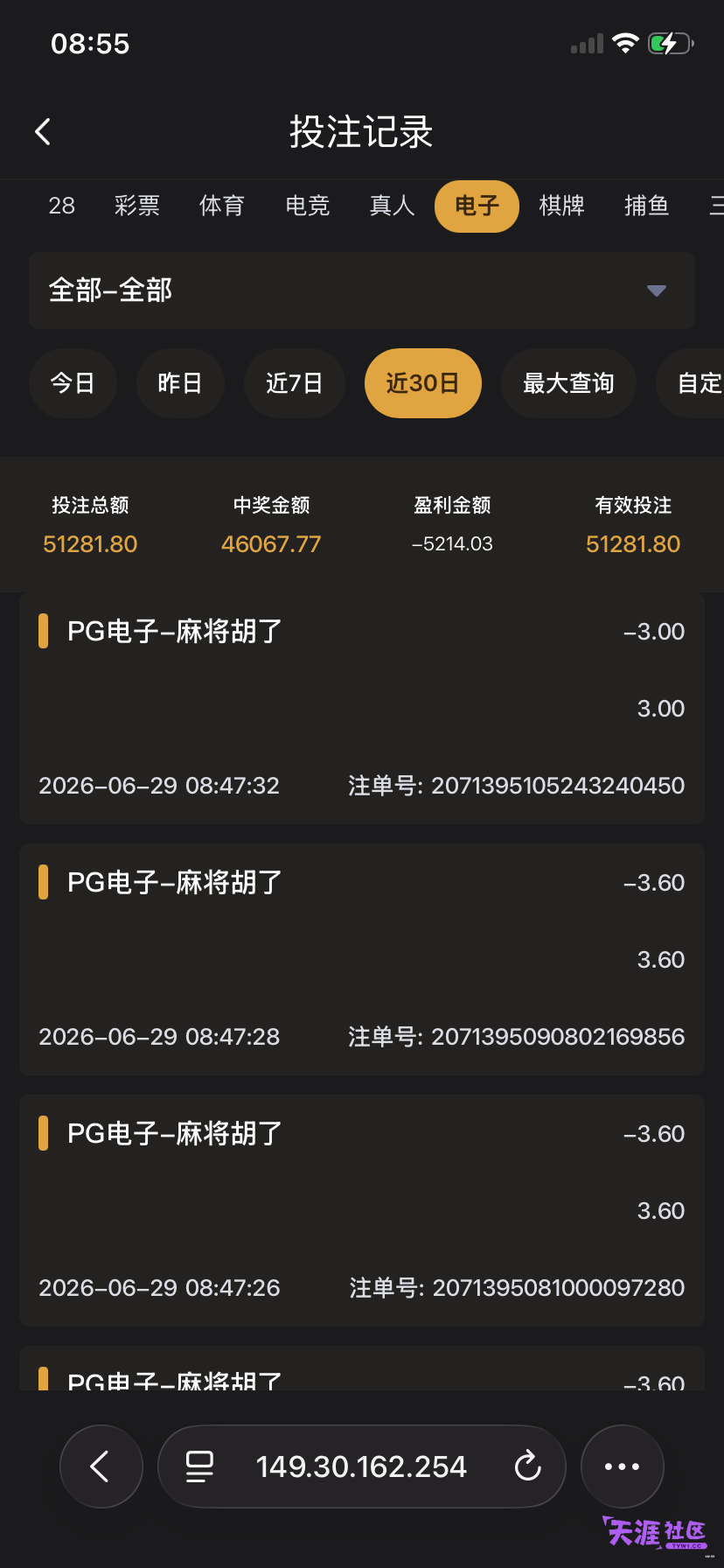Viewport: 724px width, 1568px height.
Task: Tap the battery charging icon
Action: point(671,43)
